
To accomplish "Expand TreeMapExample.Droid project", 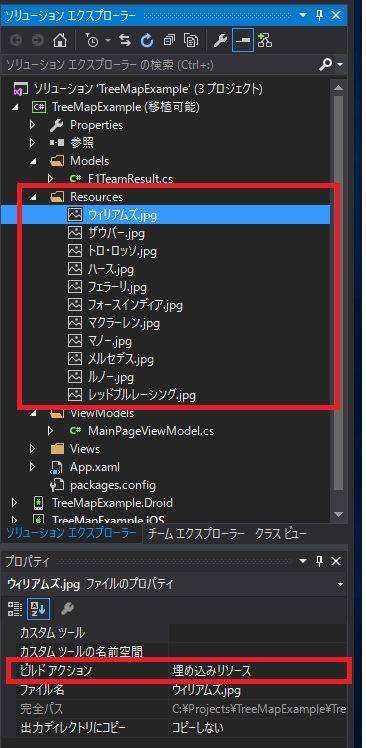I will click(x=14, y=503).
